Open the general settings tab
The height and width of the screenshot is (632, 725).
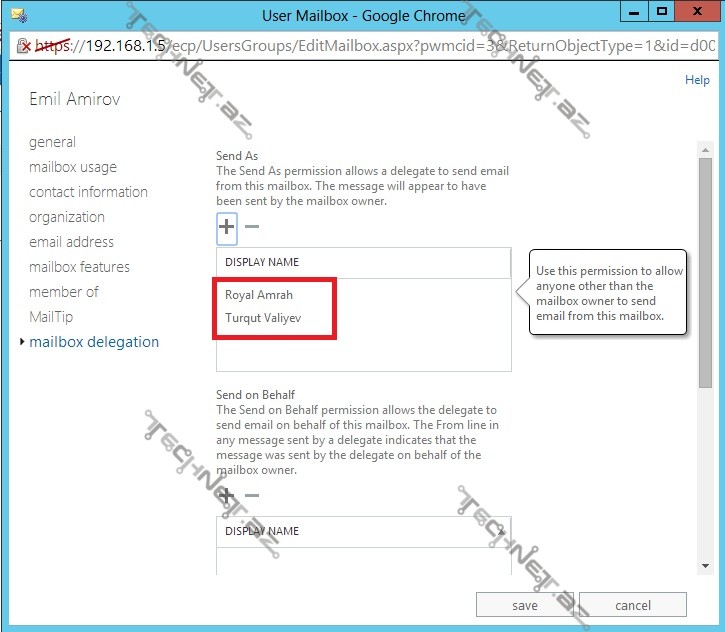(52, 142)
